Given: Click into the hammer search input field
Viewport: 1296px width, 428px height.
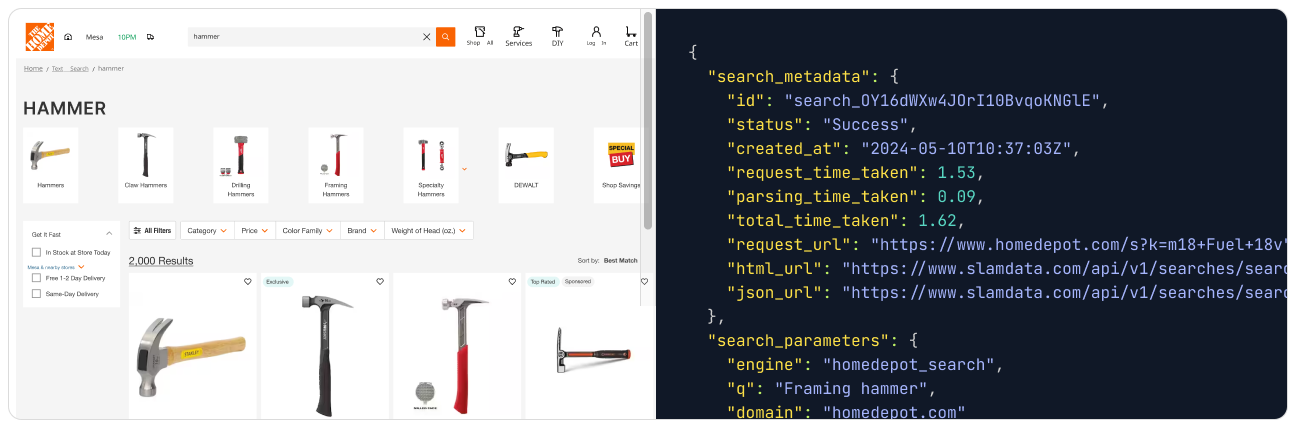Looking at the screenshot, I should (x=300, y=37).
